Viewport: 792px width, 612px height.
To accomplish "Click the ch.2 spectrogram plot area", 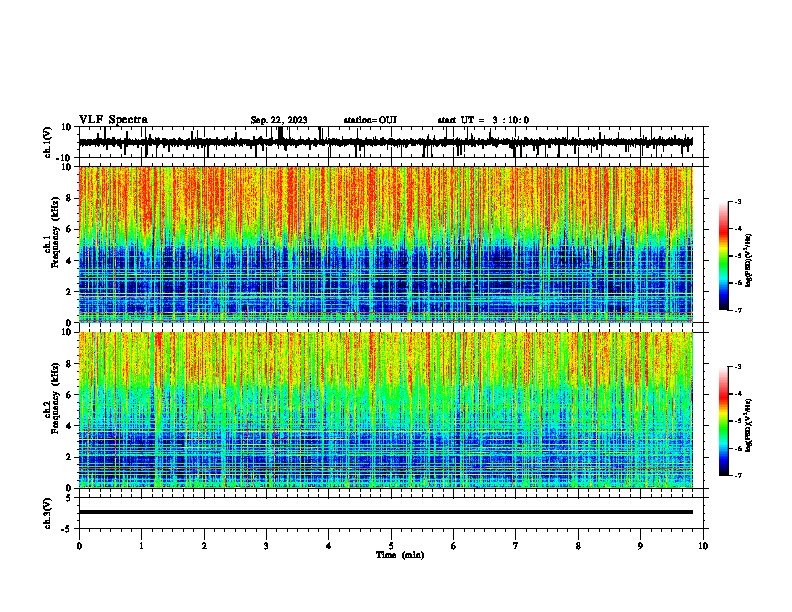I will [386, 410].
